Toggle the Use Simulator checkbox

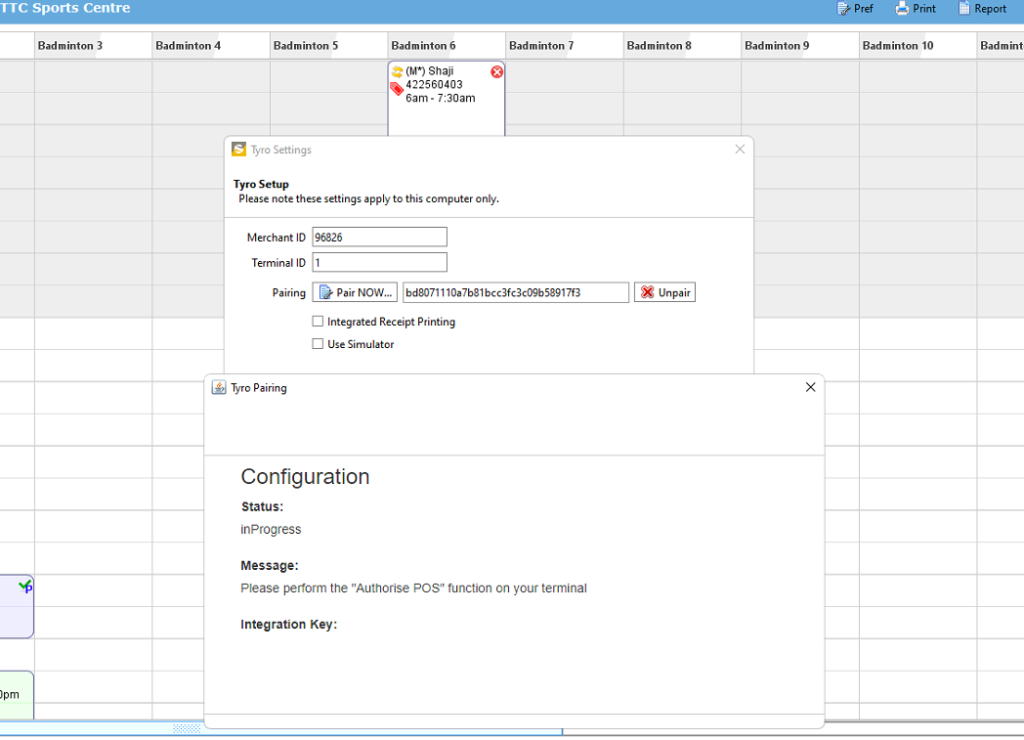[317, 344]
